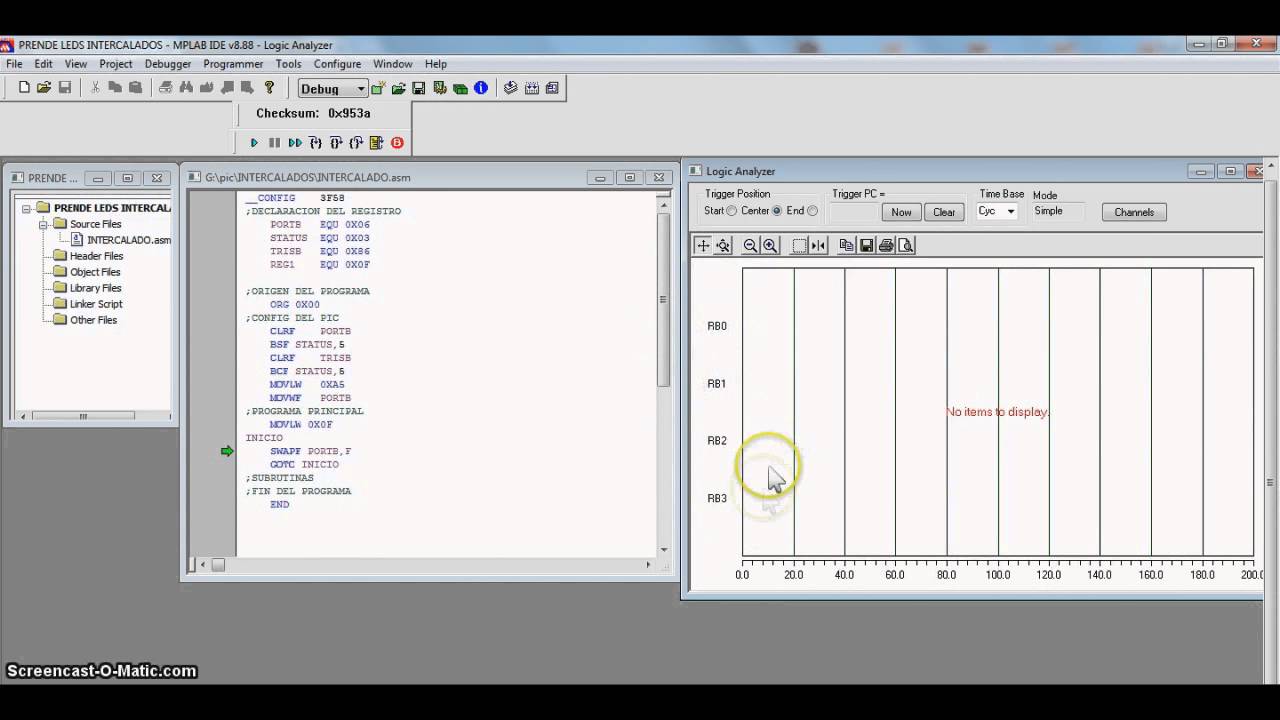
Task: Click the Checksum 0x953a readout
Action: point(313,113)
